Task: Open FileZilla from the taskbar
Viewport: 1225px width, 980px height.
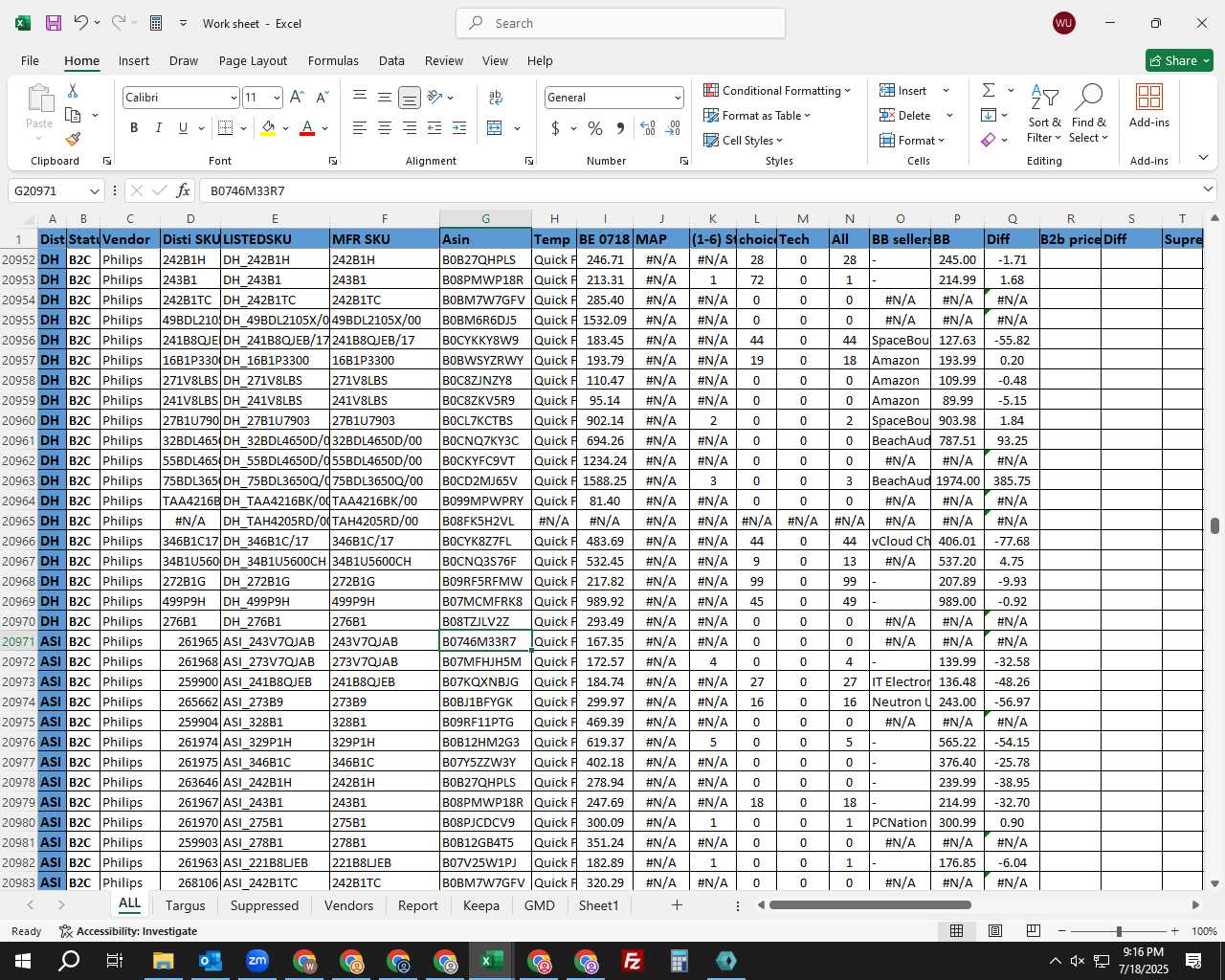Action: (x=633, y=961)
